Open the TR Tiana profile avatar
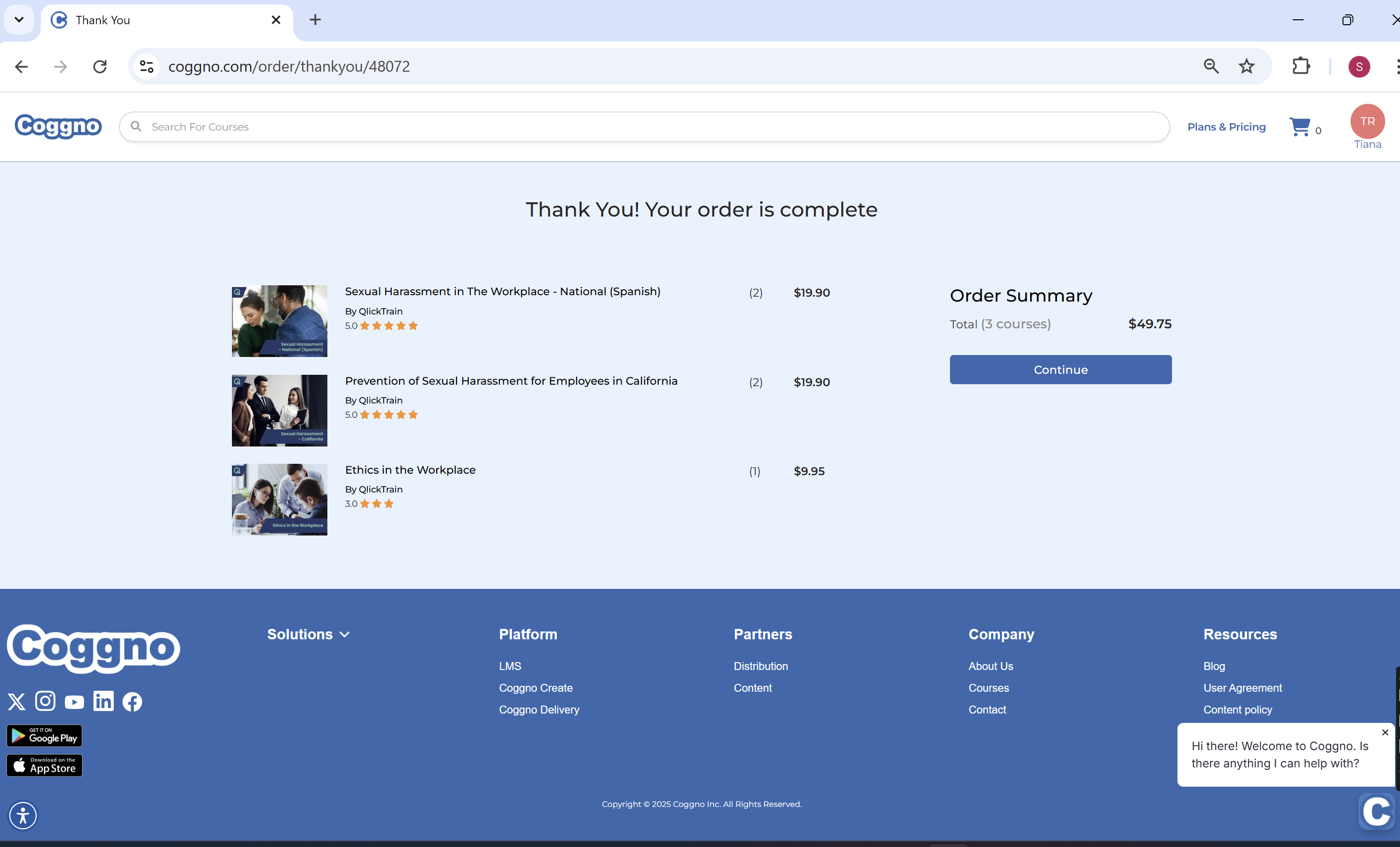The width and height of the screenshot is (1400, 847). 1367,121
